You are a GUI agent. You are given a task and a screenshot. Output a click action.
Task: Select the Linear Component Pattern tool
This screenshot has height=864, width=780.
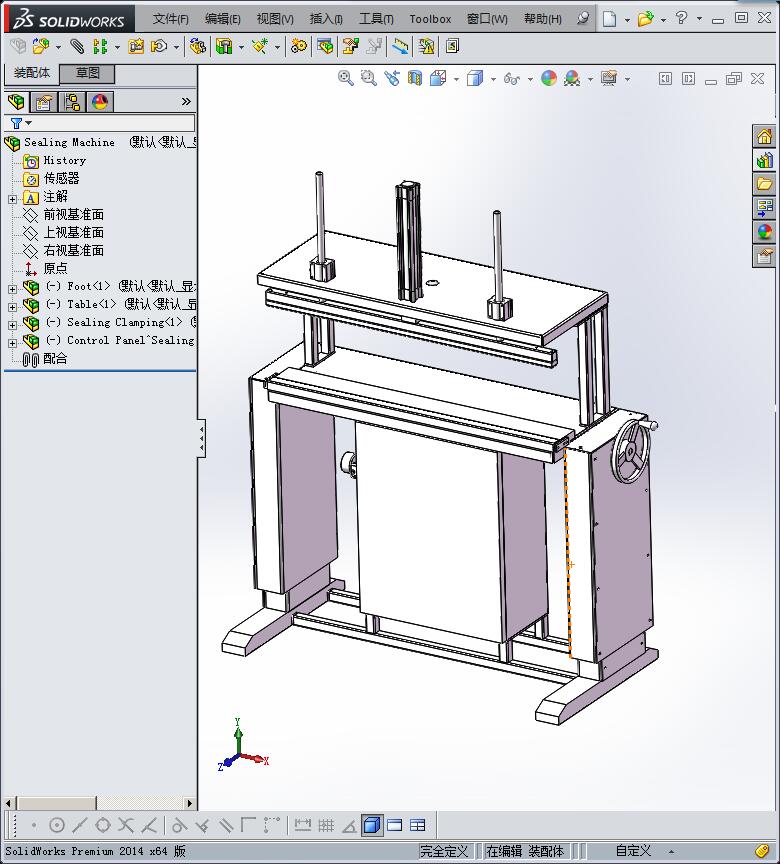coord(100,46)
